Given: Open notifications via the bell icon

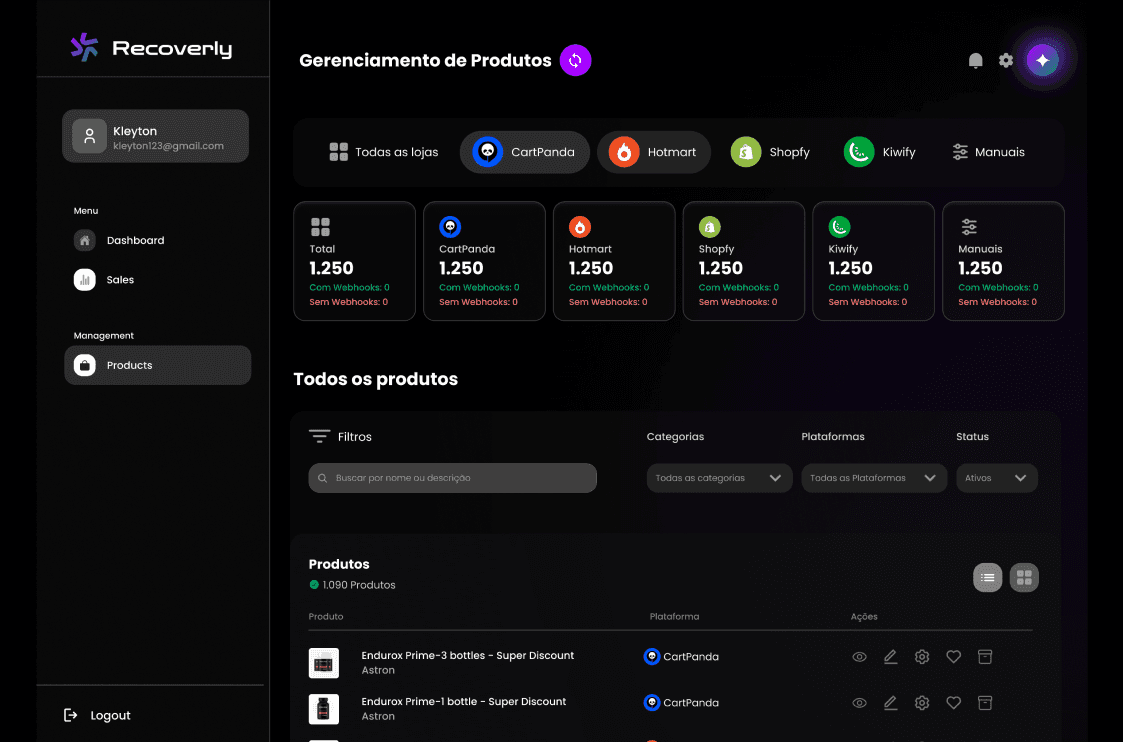Looking at the screenshot, I should tap(975, 60).
